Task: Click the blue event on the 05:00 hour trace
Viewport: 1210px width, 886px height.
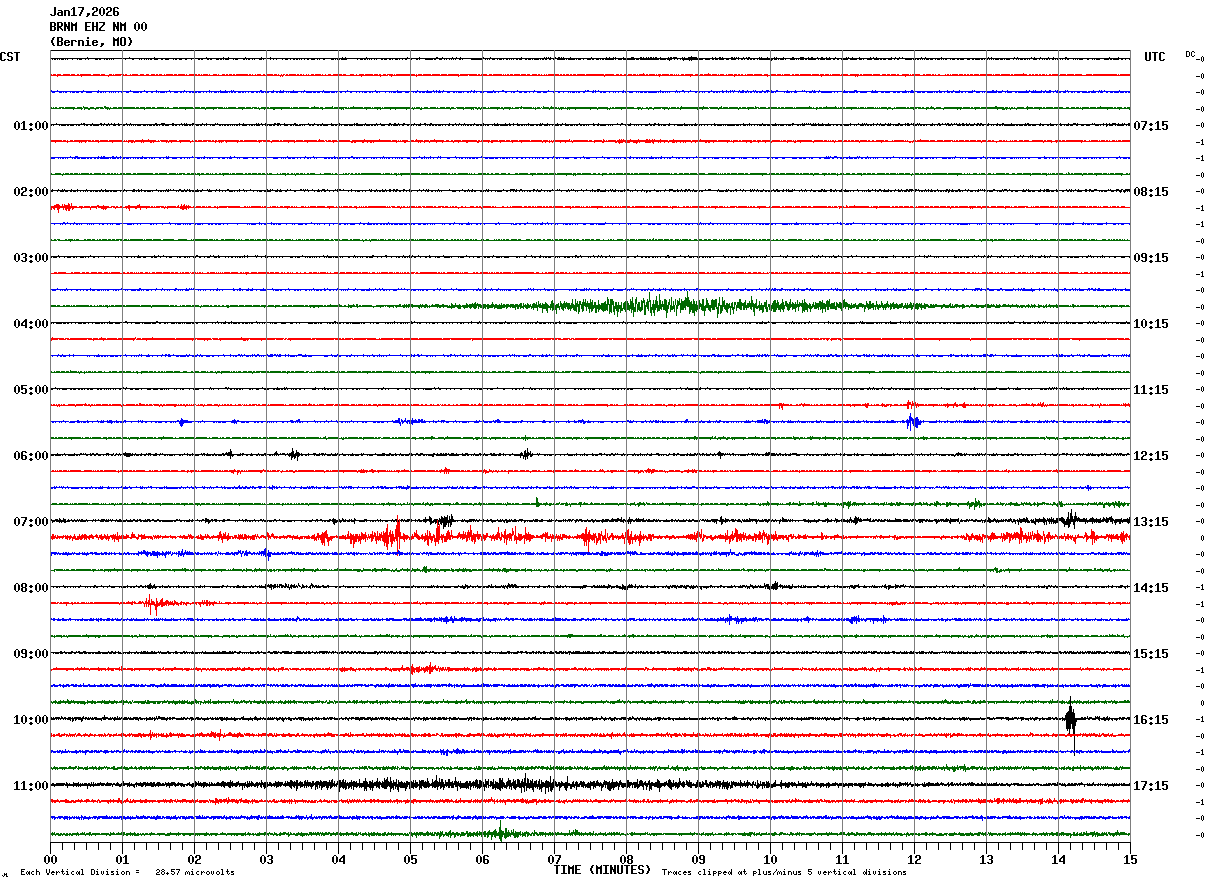Action: [912, 422]
